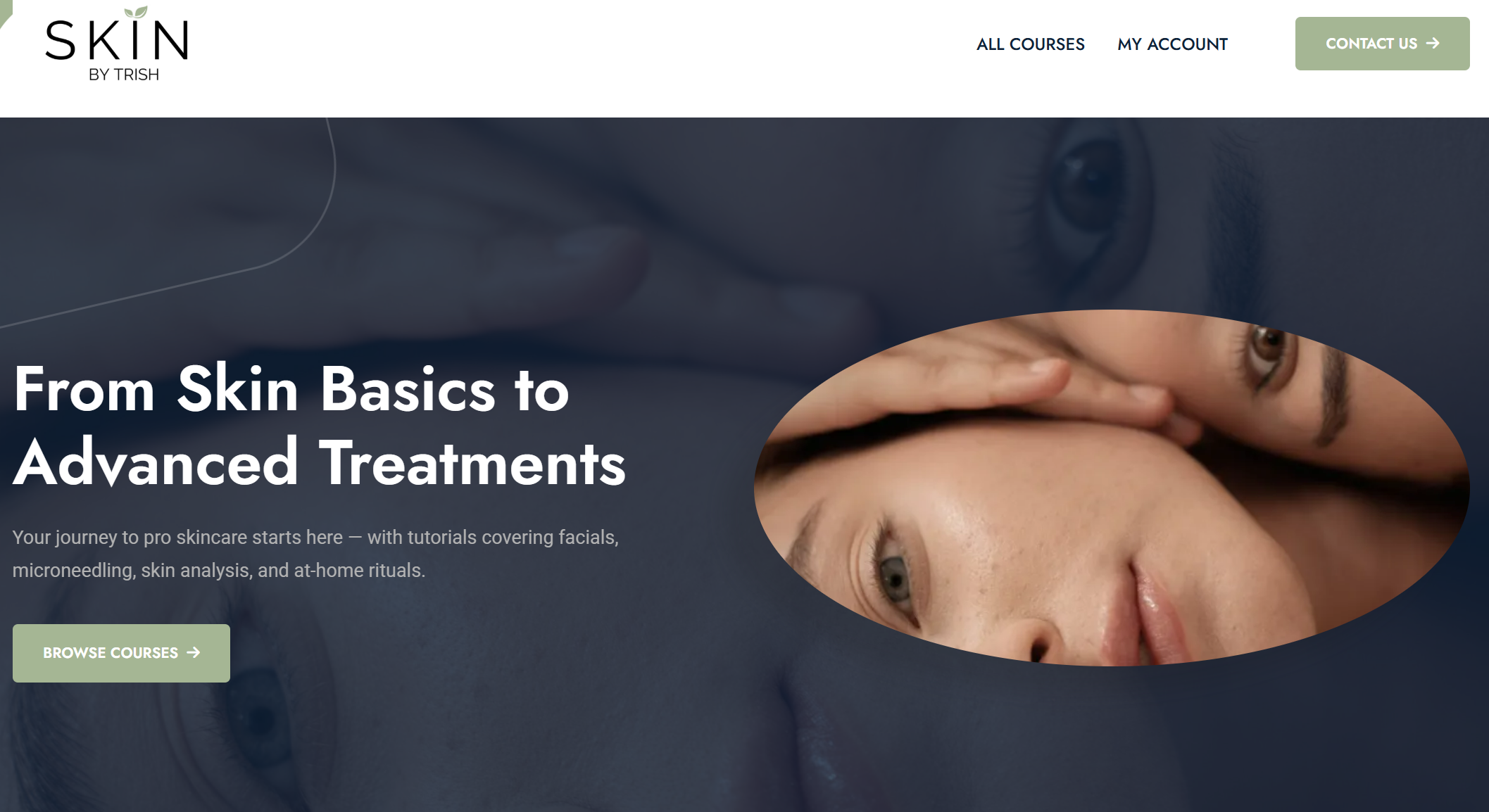Click the "BY TRISH" tagline under the logo

coord(124,75)
